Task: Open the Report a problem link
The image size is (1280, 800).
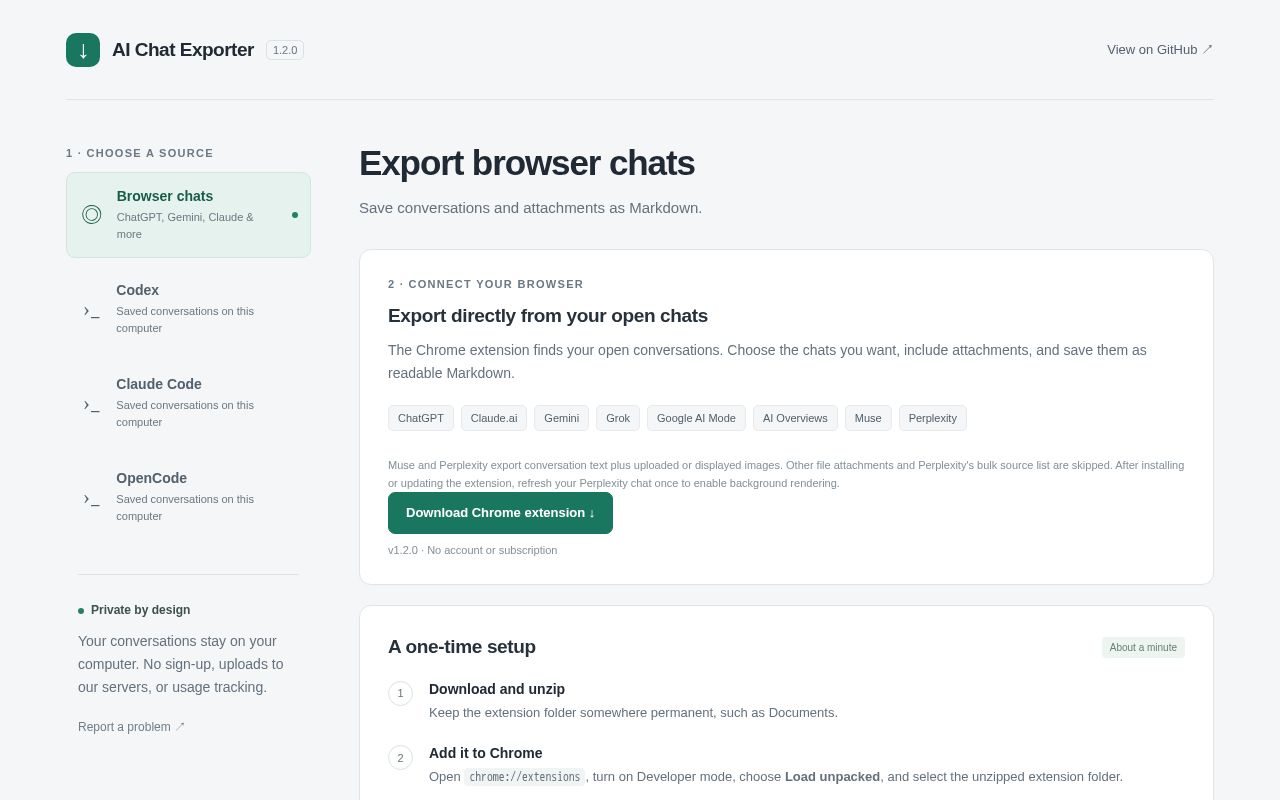Action: click(x=131, y=727)
